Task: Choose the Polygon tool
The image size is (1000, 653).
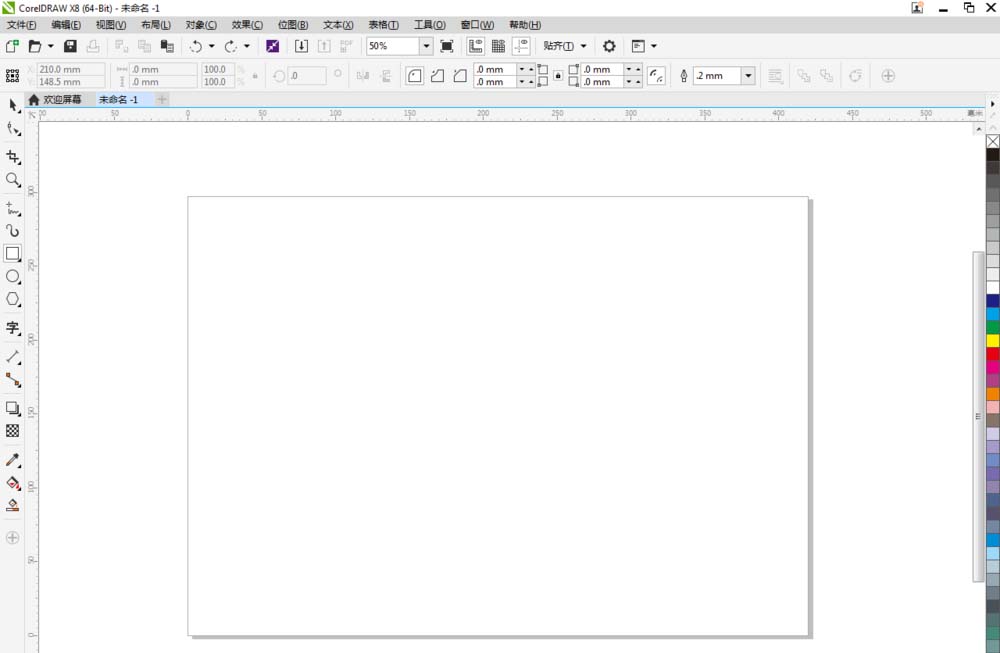Action: [13, 300]
